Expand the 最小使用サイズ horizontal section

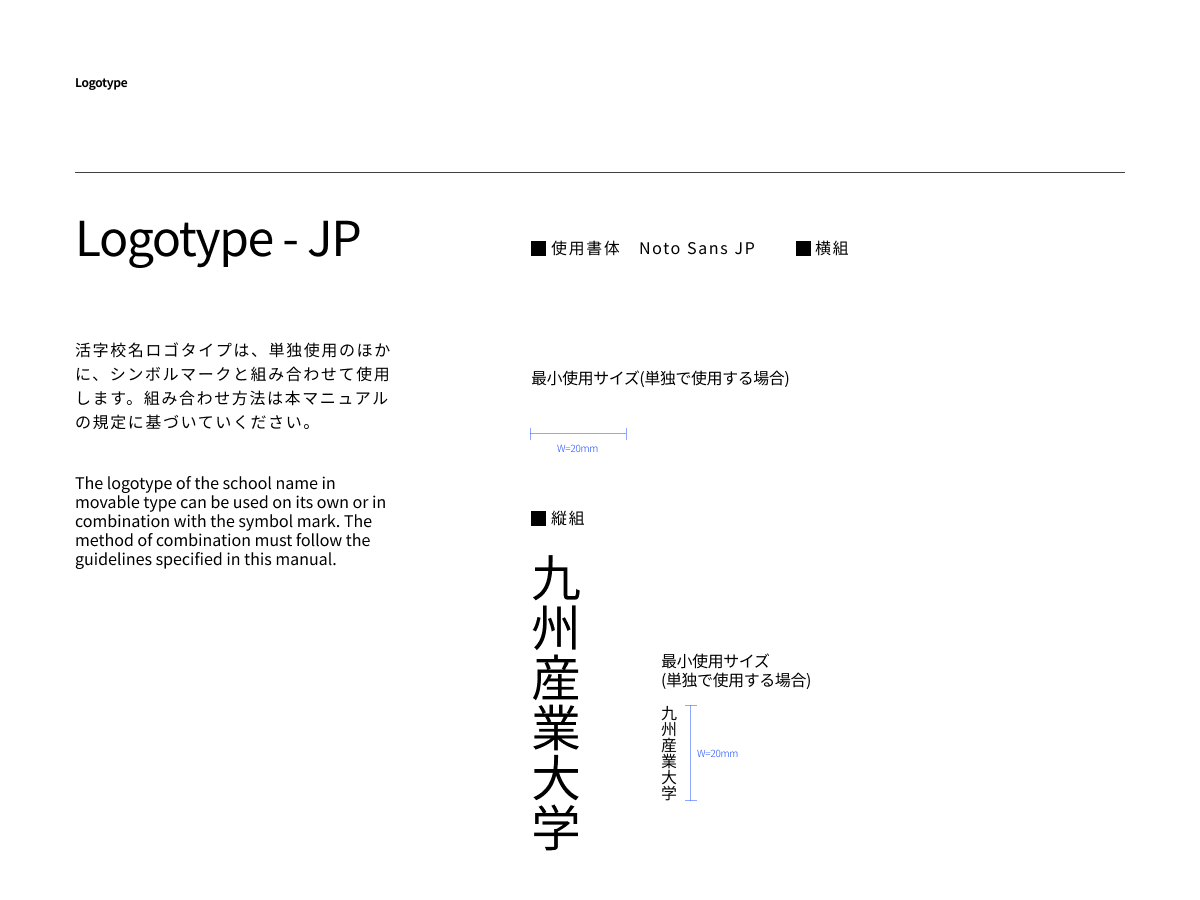[658, 378]
